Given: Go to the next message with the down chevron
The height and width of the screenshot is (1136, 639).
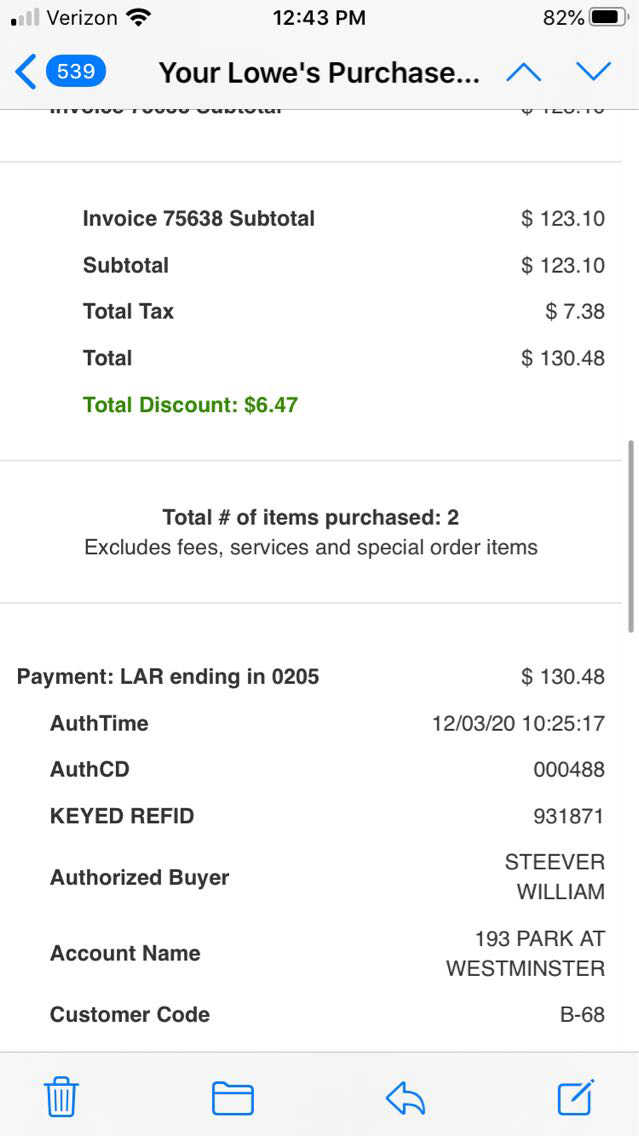Looking at the screenshot, I should [593, 72].
